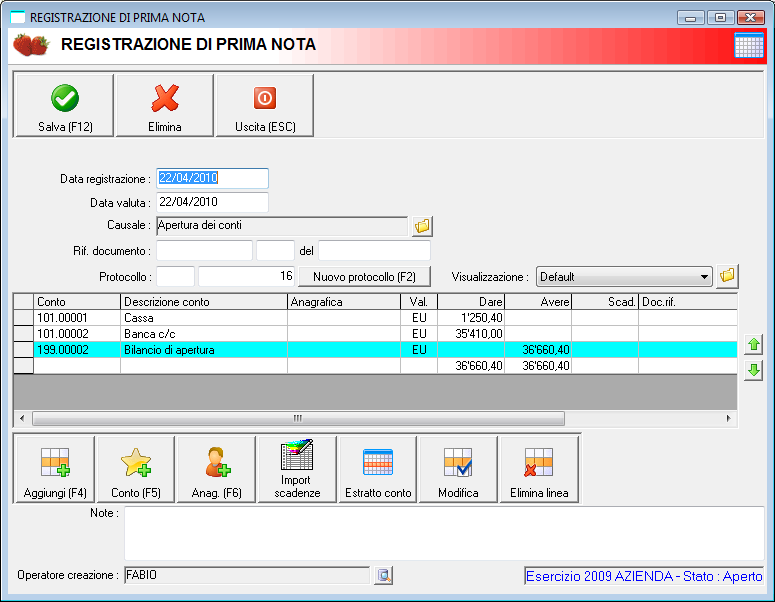Click the Import scadenze button
This screenshot has width=775, height=602.
[x=297, y=470]
